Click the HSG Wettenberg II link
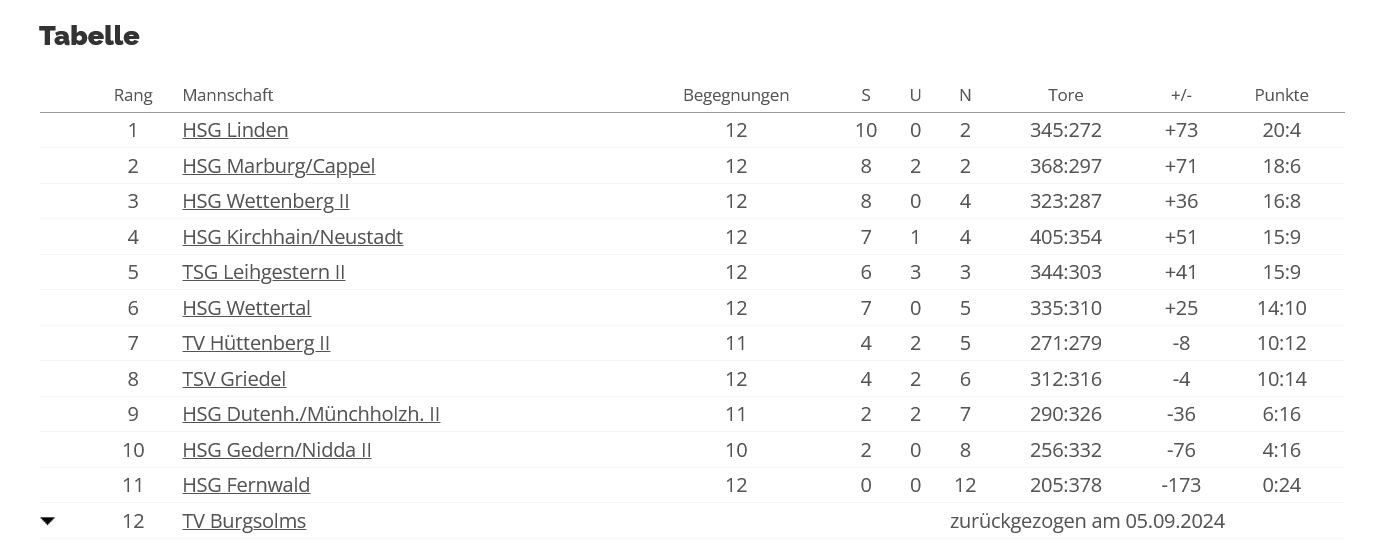Screen dimensions: 1378x559 266,201
